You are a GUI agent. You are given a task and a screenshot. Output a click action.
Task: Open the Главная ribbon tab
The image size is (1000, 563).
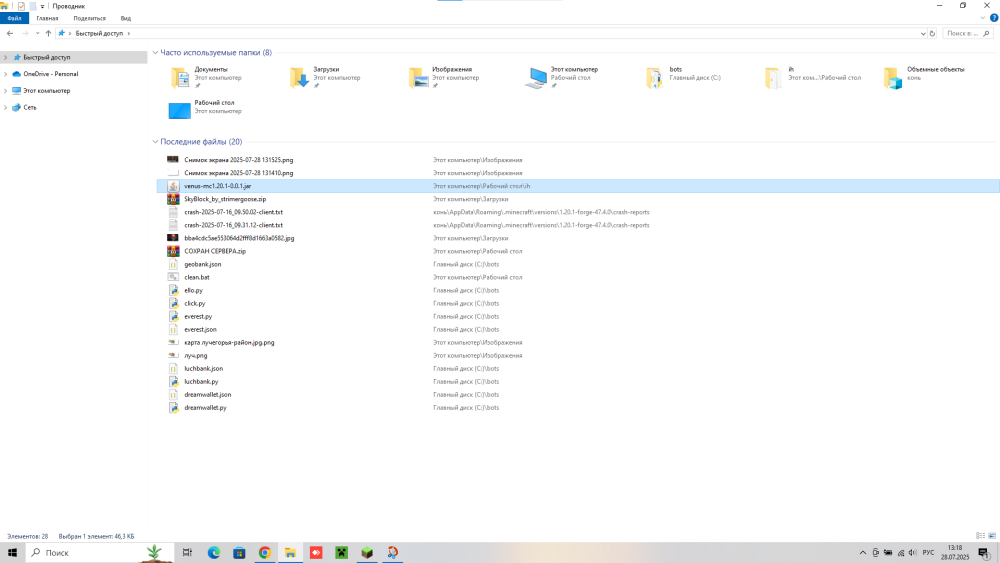pos(47,18)
